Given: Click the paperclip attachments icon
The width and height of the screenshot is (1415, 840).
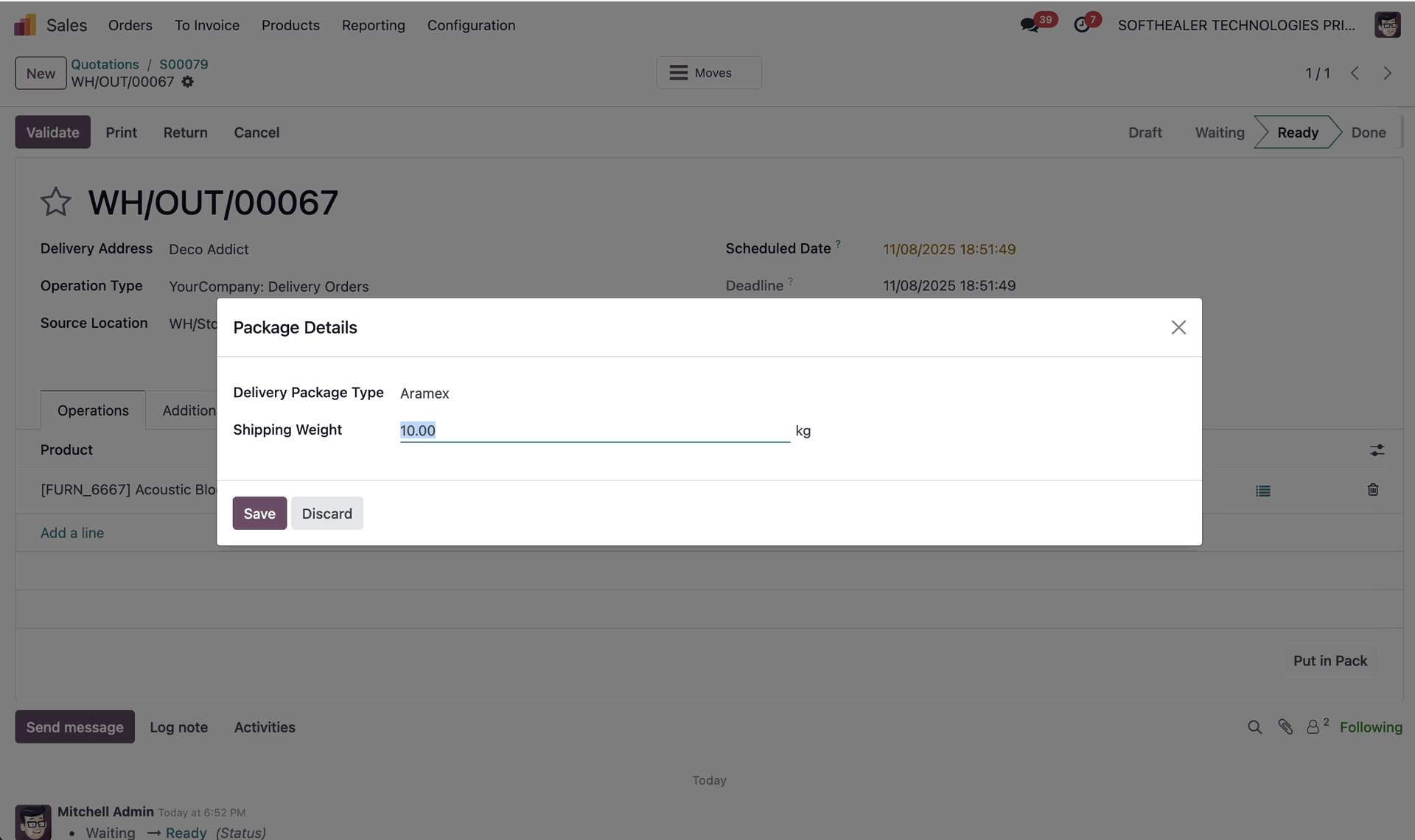Looking at the screenshot, I should pos(1285,727).
